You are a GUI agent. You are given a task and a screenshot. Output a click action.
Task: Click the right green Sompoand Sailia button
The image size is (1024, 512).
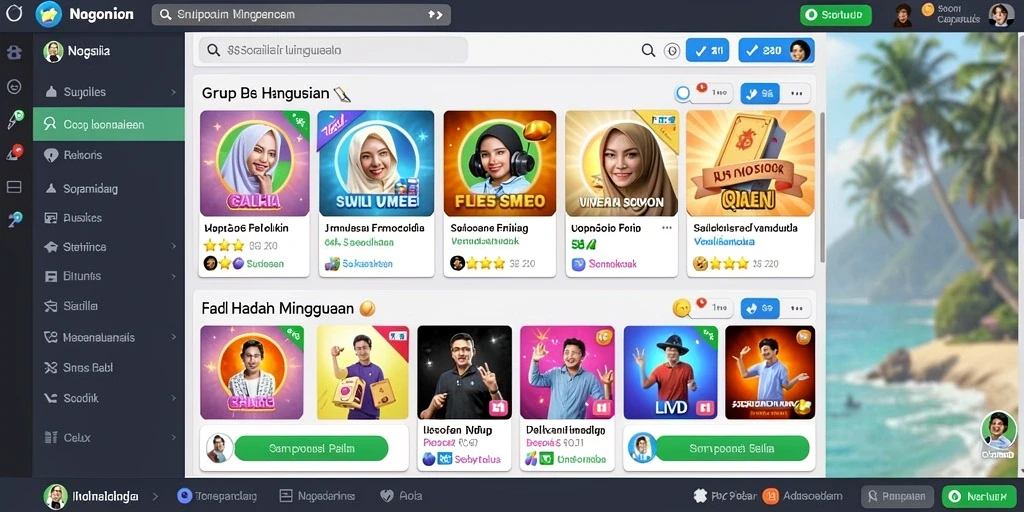[732, 449]
